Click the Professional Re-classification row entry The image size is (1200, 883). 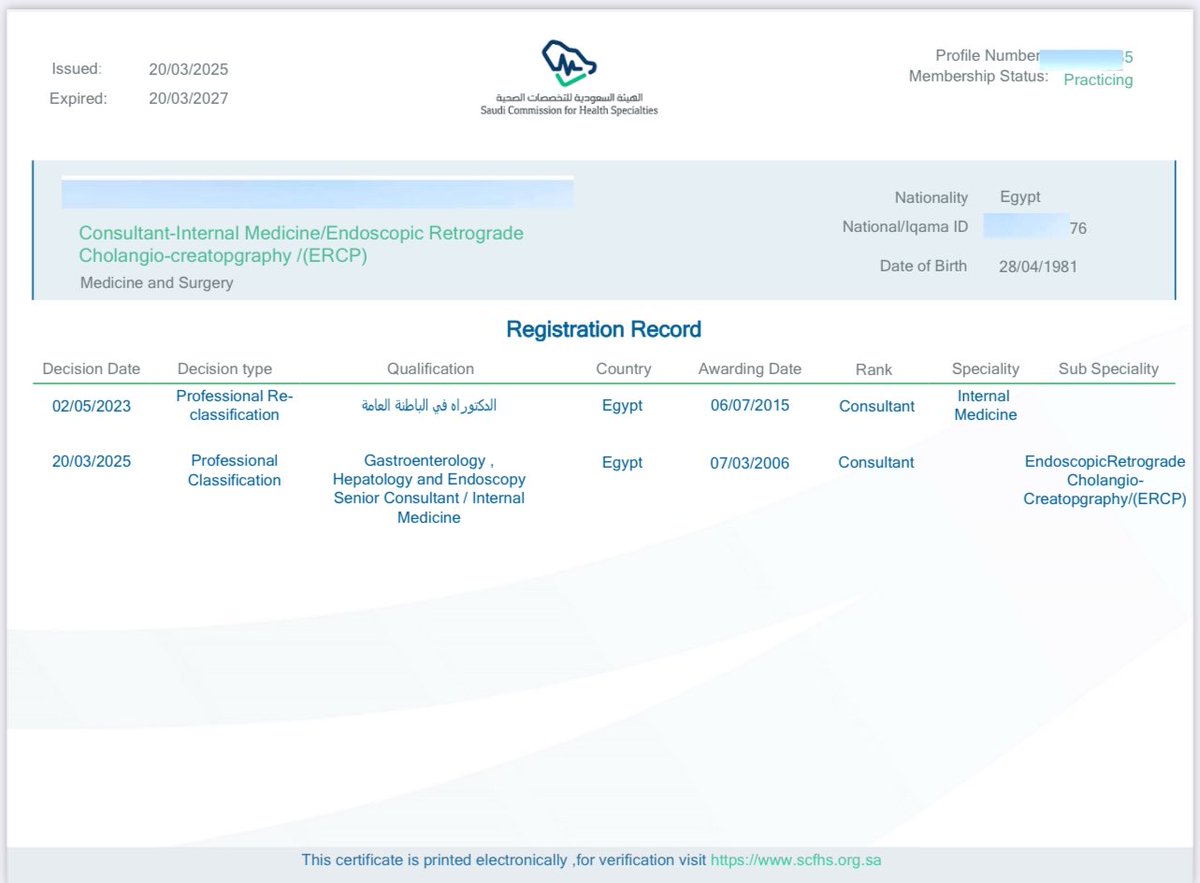(x=234, y=406)
